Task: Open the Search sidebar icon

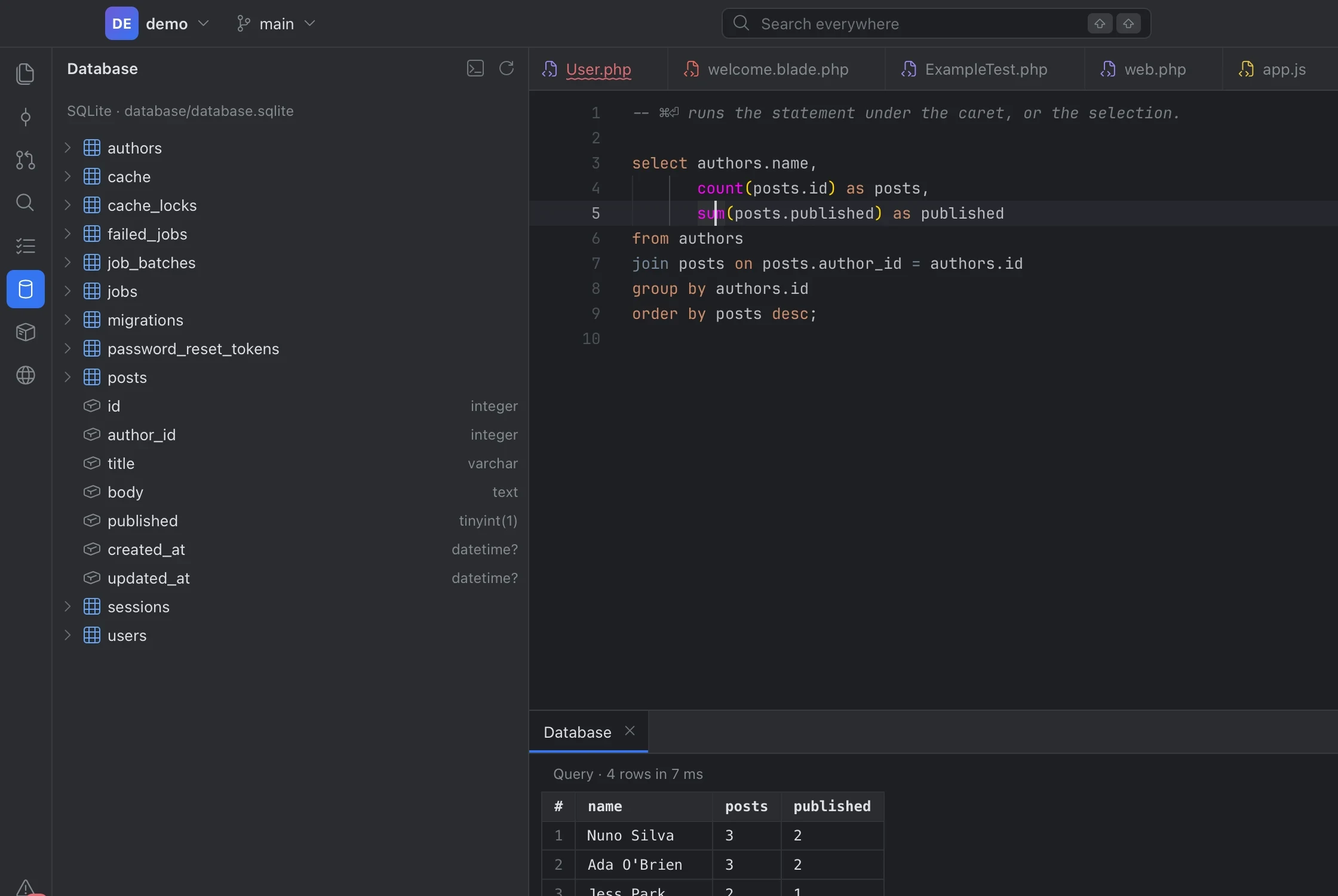Action: click(x=25, y=202)
